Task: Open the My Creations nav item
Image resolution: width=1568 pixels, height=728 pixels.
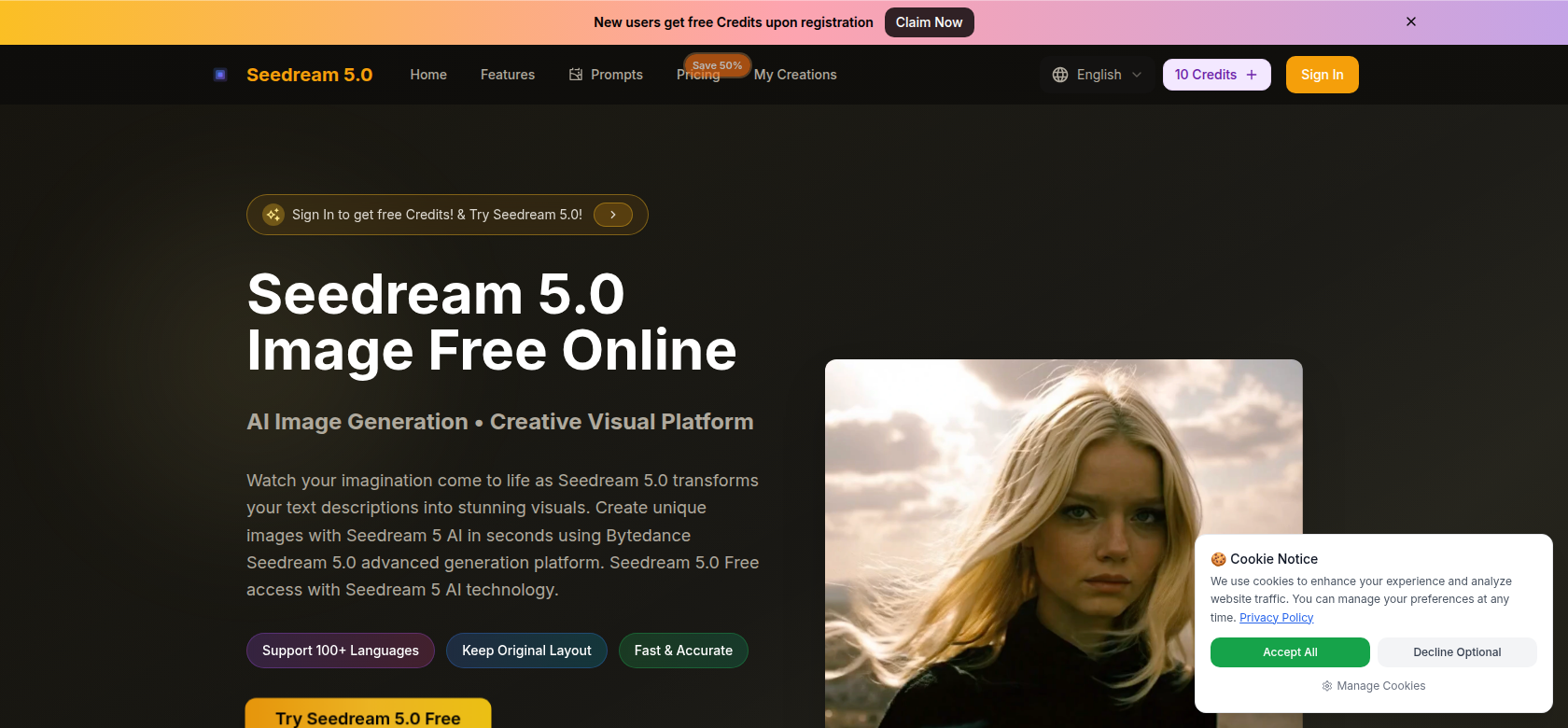Action: coord(795,75)
